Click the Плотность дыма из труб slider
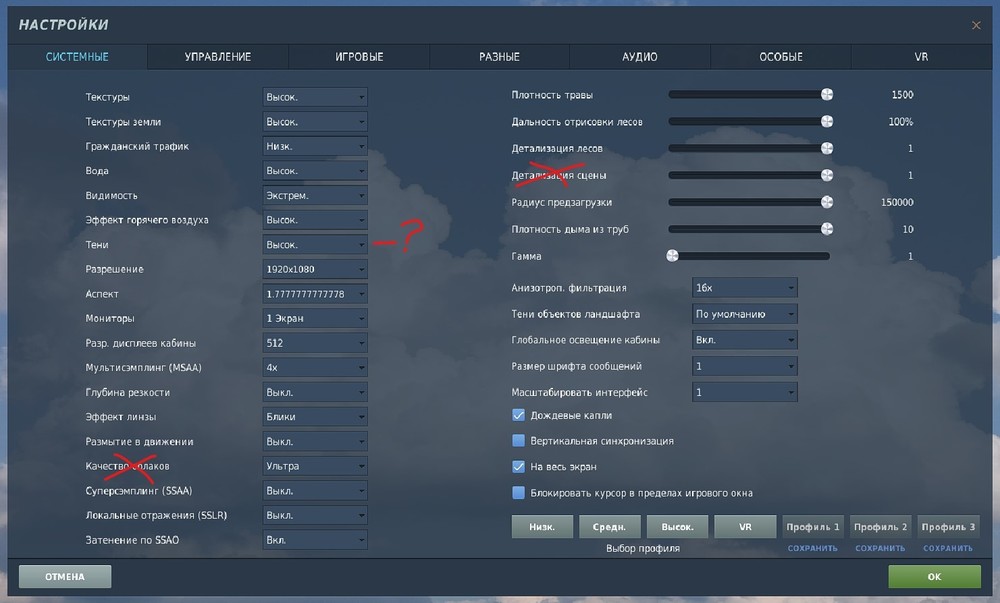Image resolution: width=1000 pixels, height=603 pixels. 750,229
